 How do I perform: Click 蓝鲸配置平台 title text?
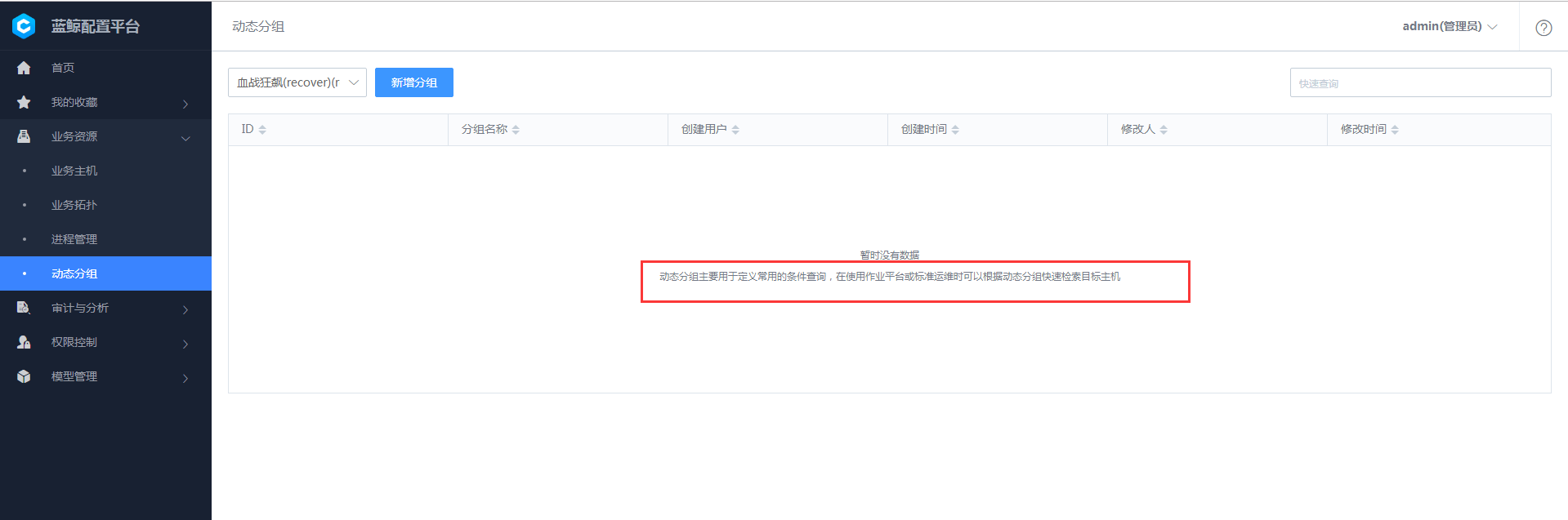(x=96, y=26)
